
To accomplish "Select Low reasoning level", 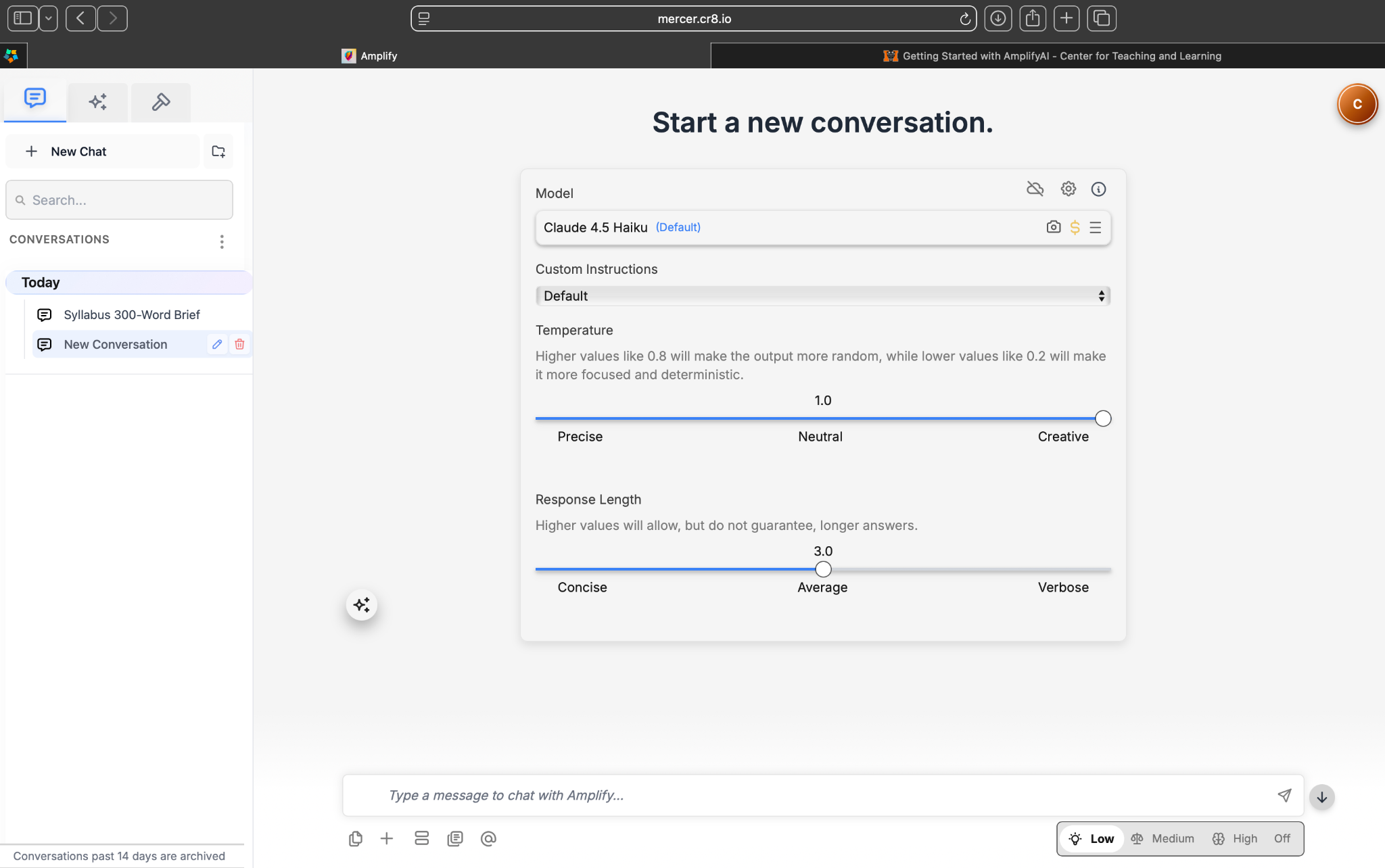I will (x=1091, y=839).
